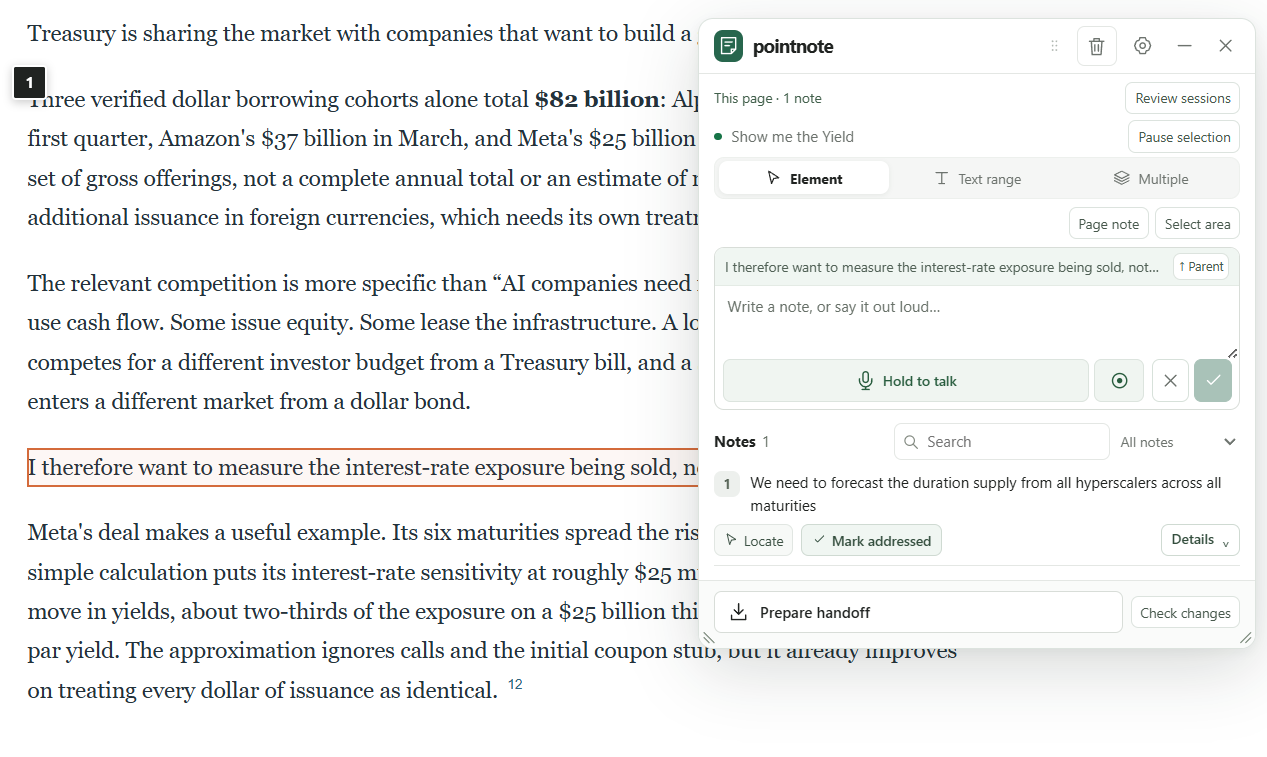Screen dimensions: 1267x757
Task: Click the record circle icon button
Action: [x=1119, y=381]
